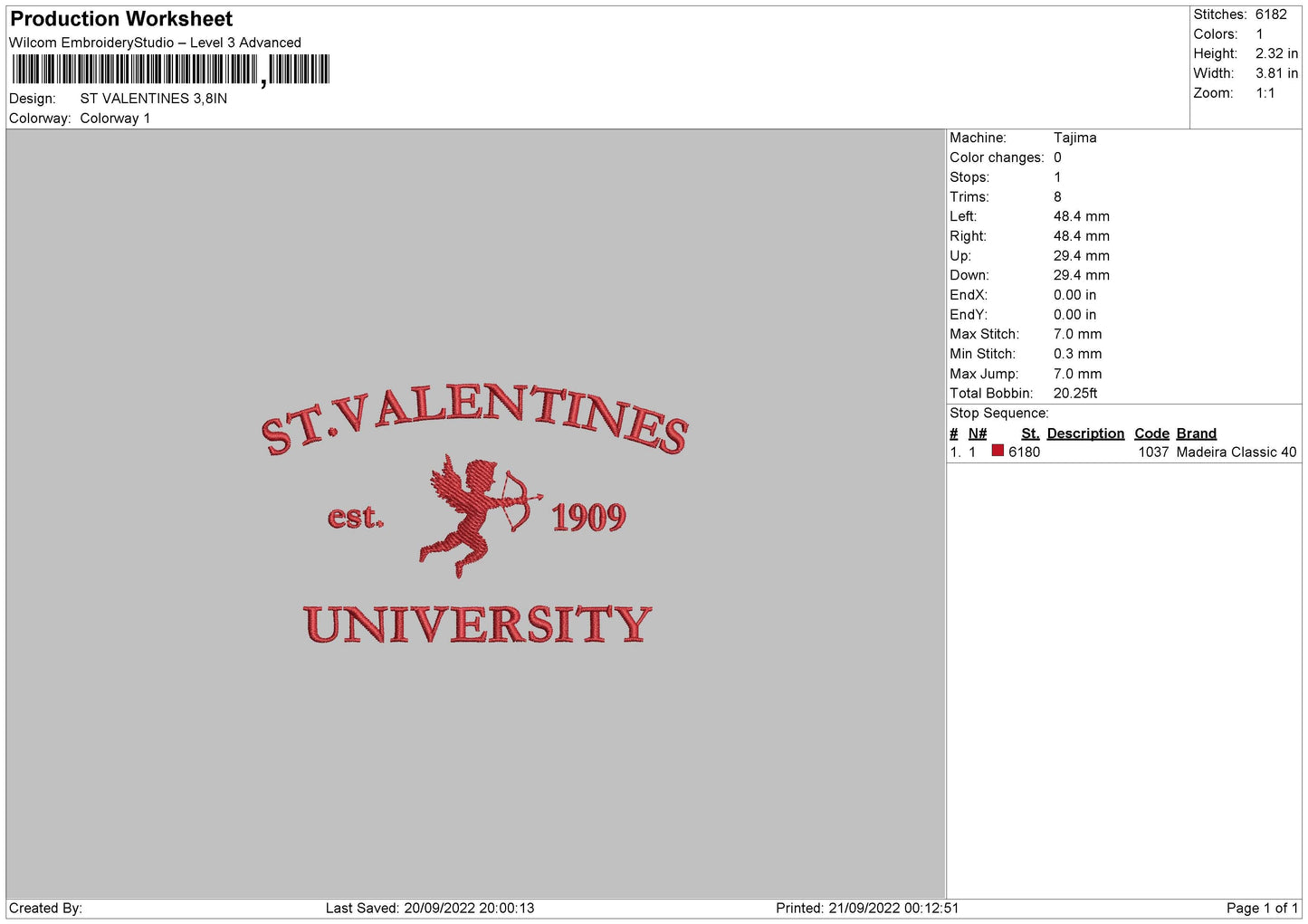This screenshot has height=924, width=1308.
Task: Click the 'Brand' column header
Action: tap(1196, 433)
